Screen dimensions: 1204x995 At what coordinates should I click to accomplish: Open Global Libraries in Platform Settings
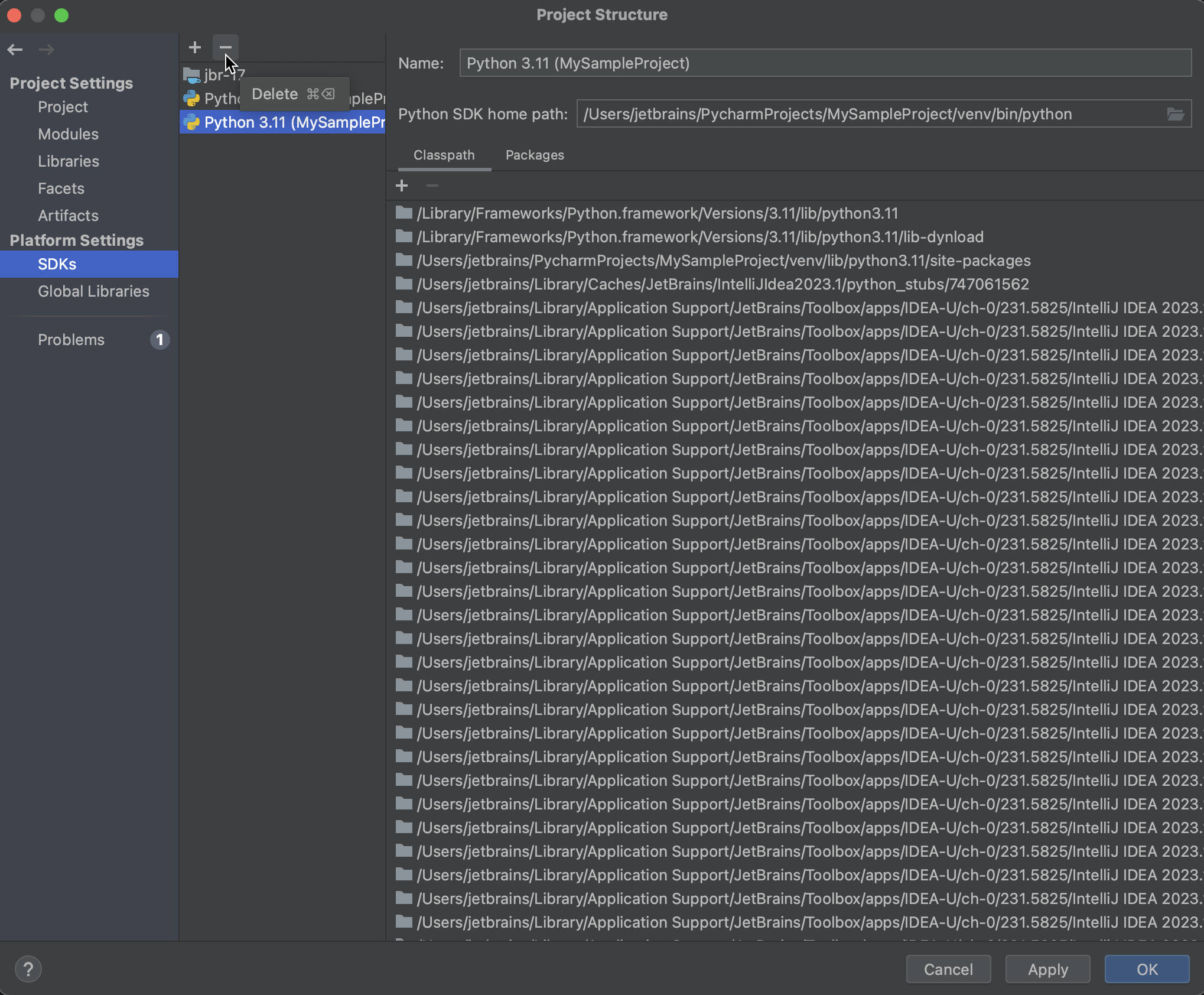[x=93, y=291]
